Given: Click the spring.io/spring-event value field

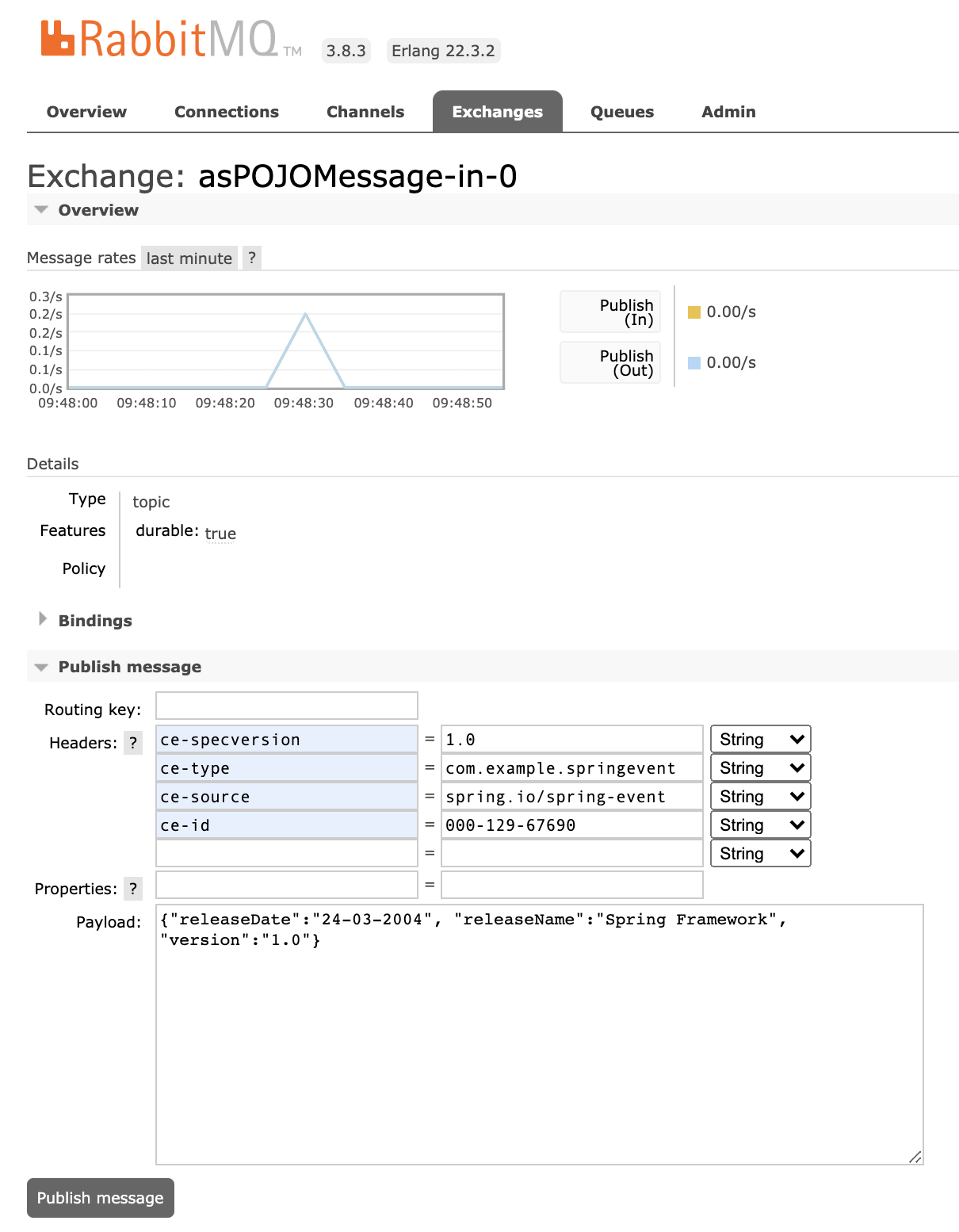Looking at the screenshot, I should (x=572, y=796).
